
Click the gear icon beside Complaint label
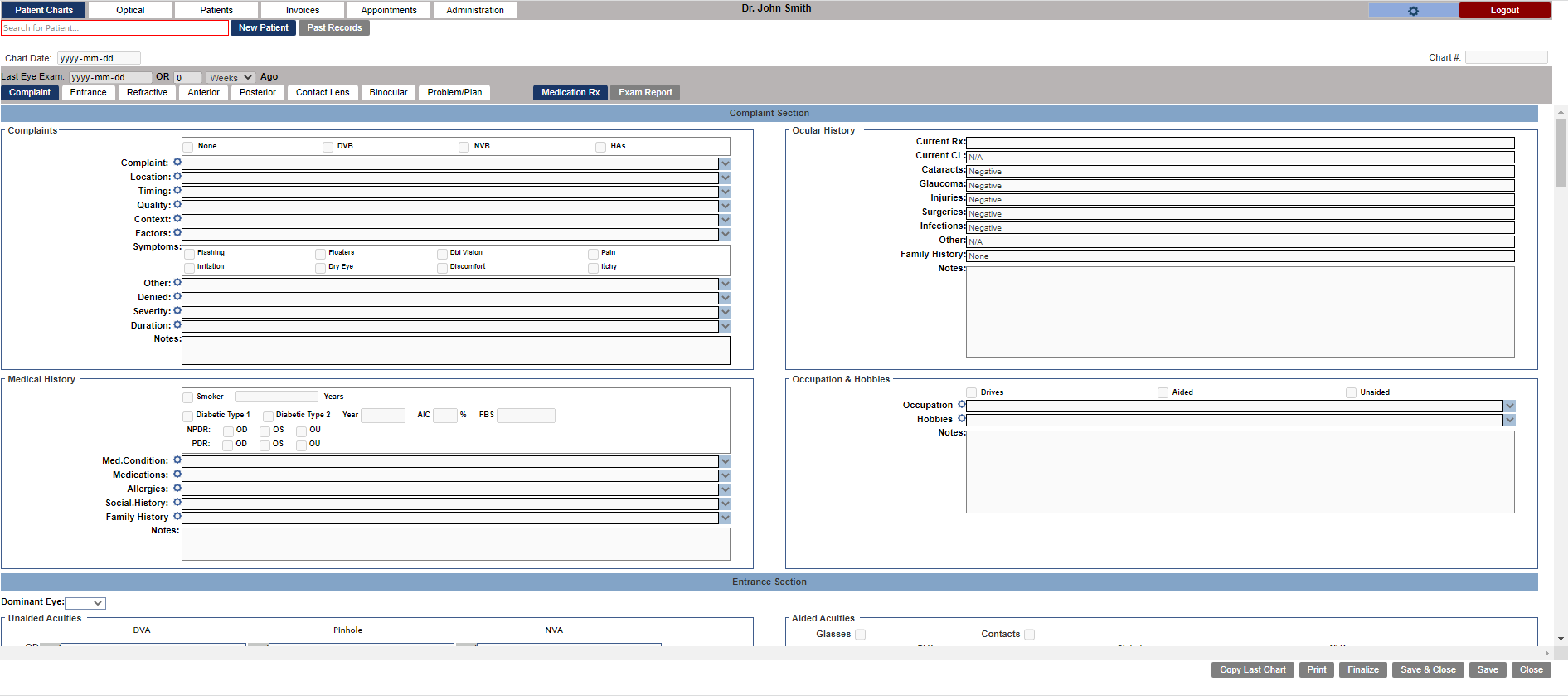pyautogui.click(x=177, y=163)
